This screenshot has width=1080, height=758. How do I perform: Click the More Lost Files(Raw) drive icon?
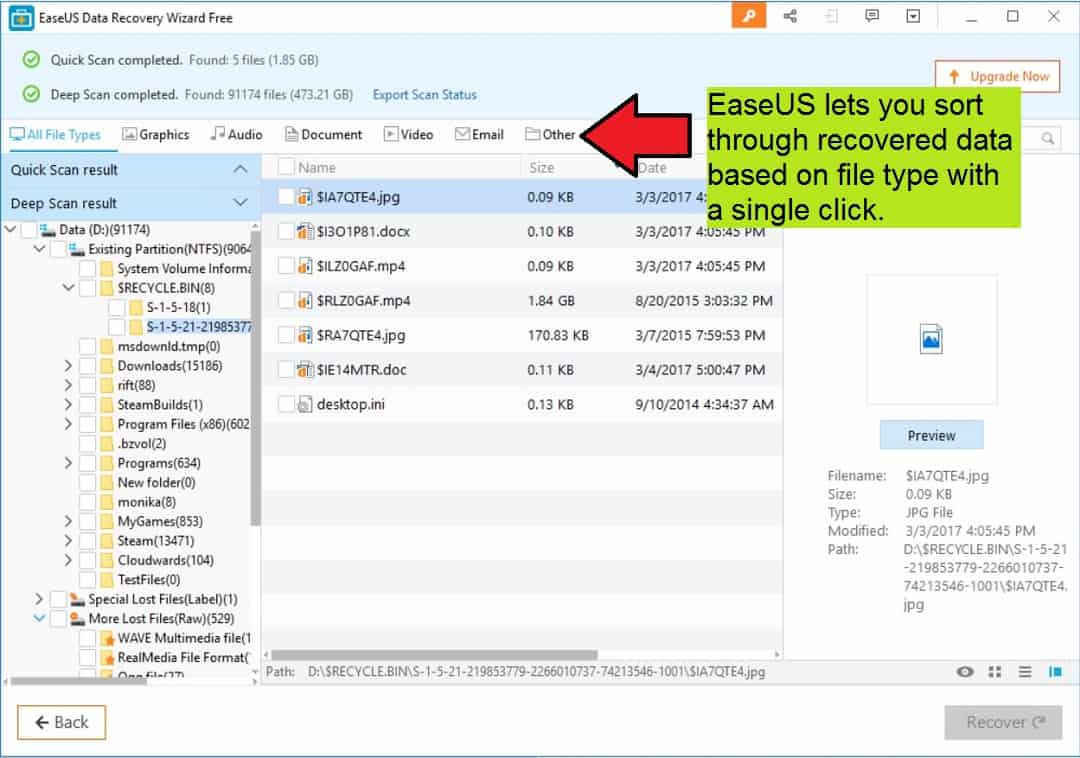(x=77, y=618)
